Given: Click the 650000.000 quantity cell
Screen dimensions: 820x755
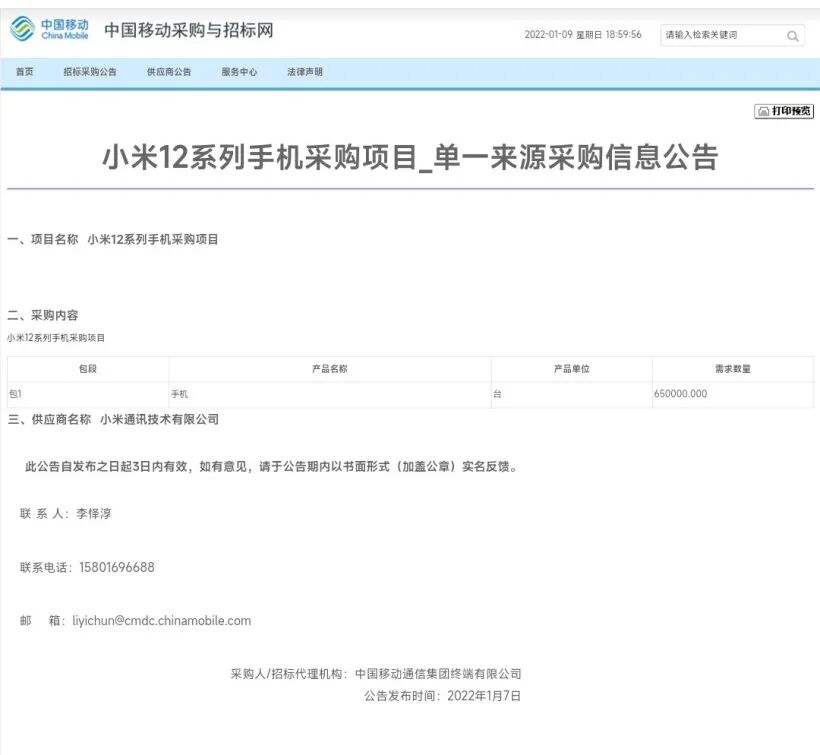Looking at the screenshot, I should point(733,394).
